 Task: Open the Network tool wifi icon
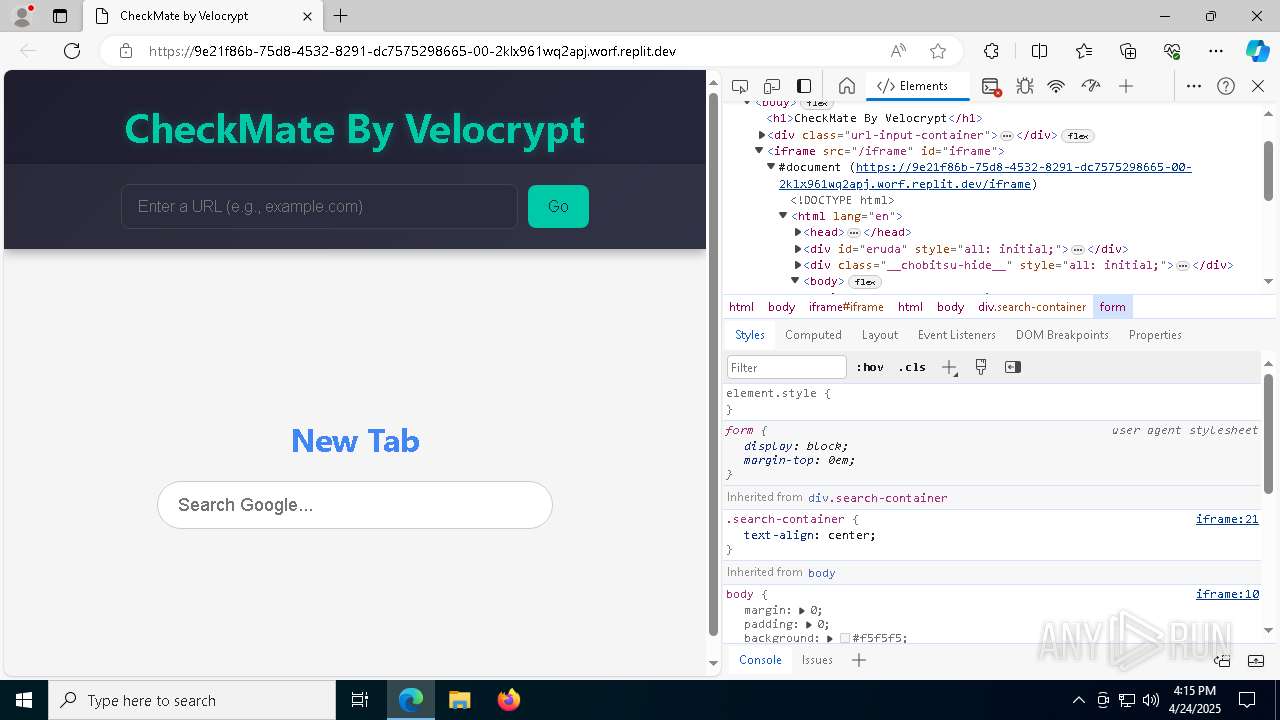point(1056,86)
